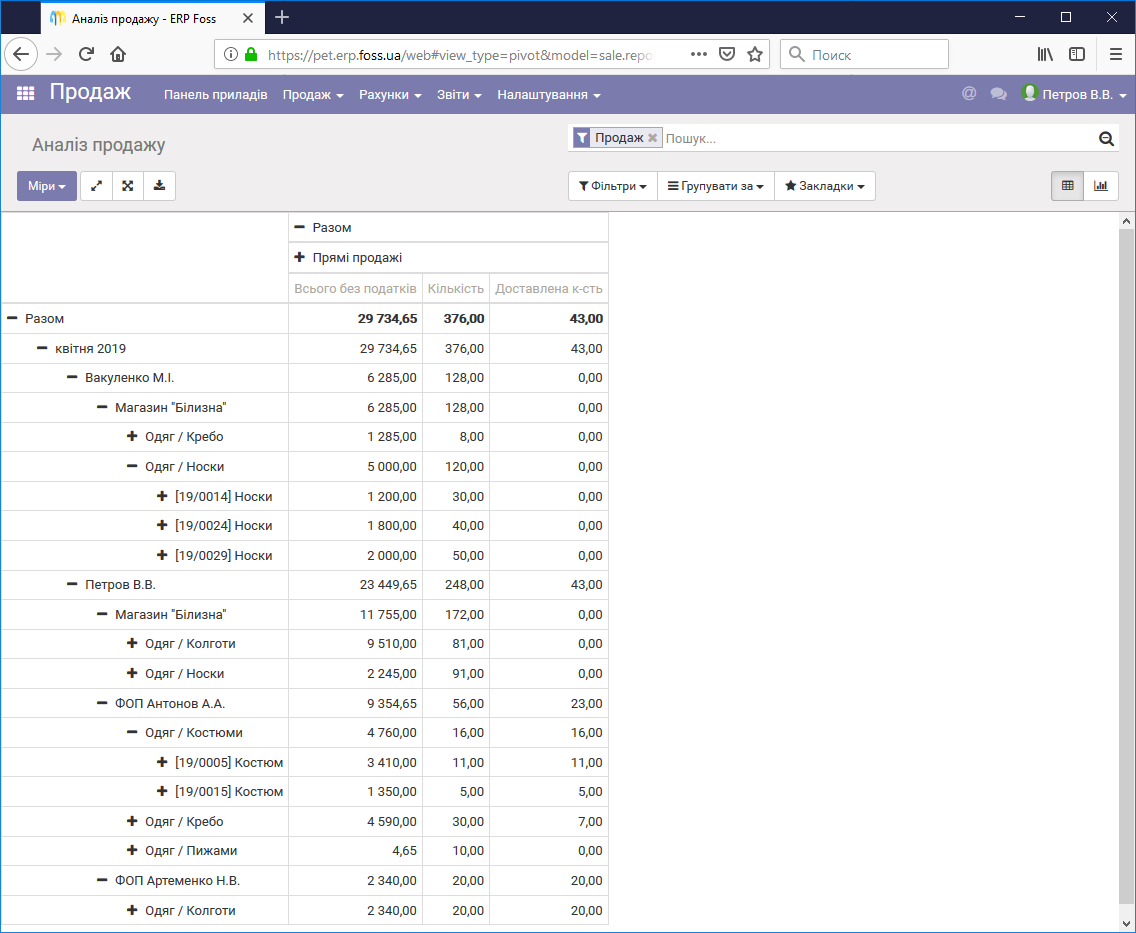Open Firefox hamburger menu

(x=1116, y=54)
